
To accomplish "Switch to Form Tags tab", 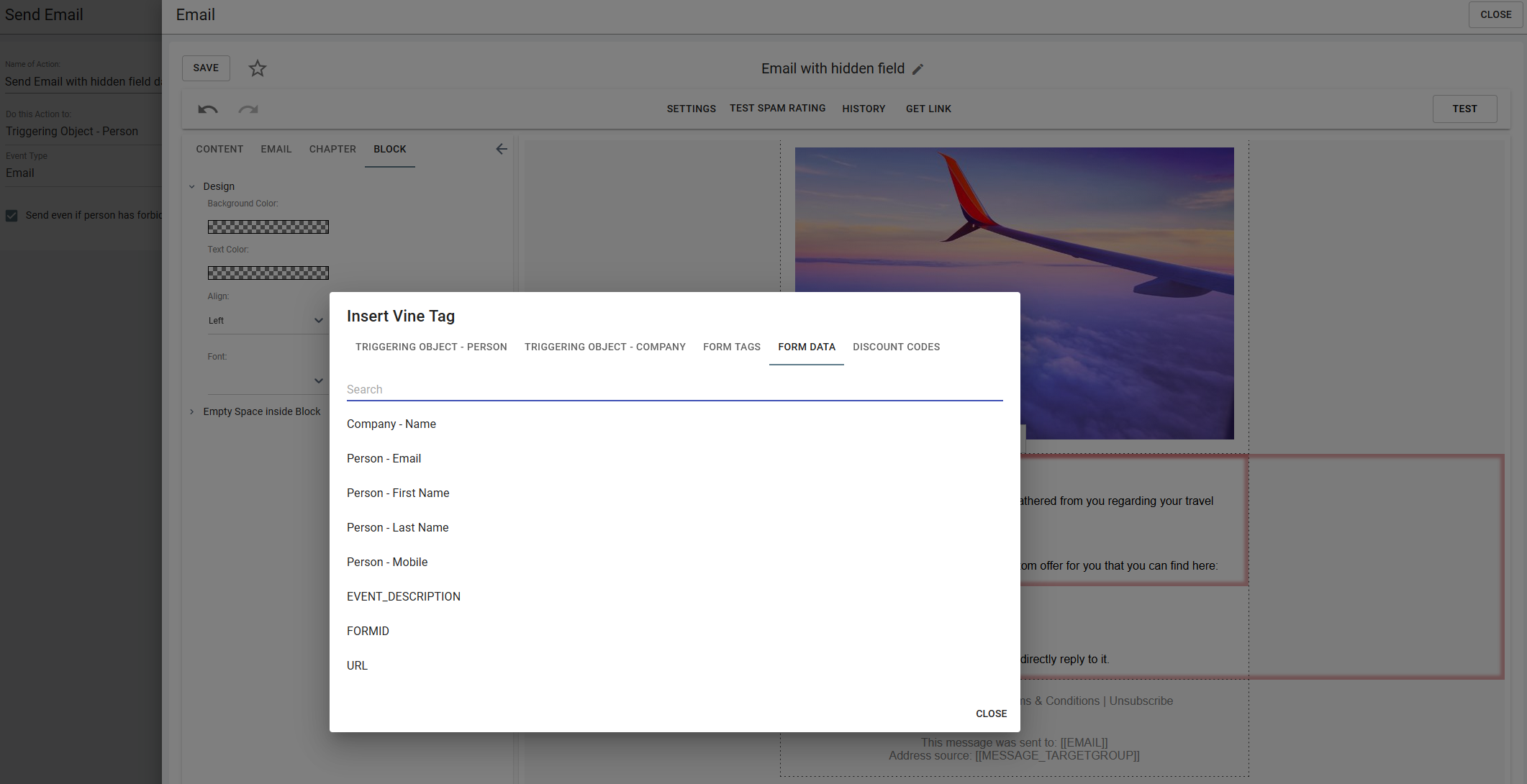I will (731, 347).
